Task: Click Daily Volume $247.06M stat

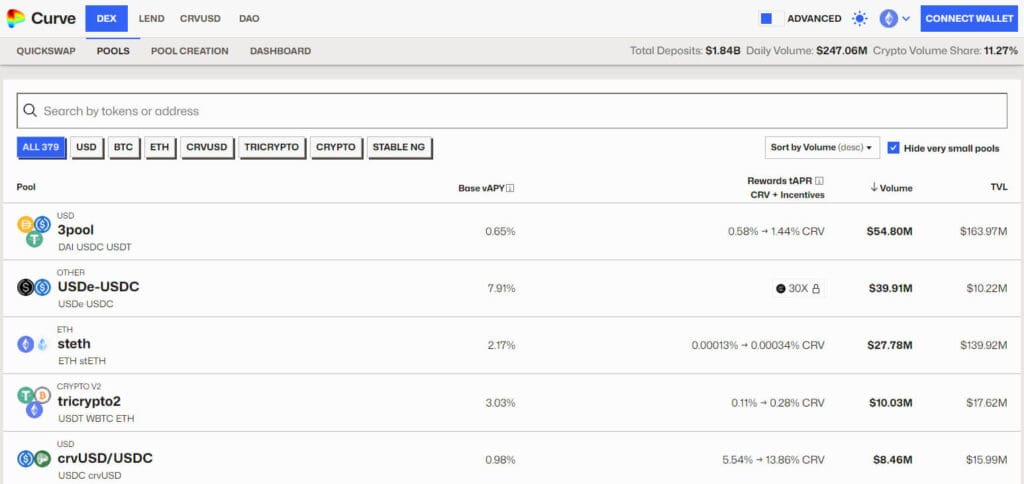Action: point(807,51)
